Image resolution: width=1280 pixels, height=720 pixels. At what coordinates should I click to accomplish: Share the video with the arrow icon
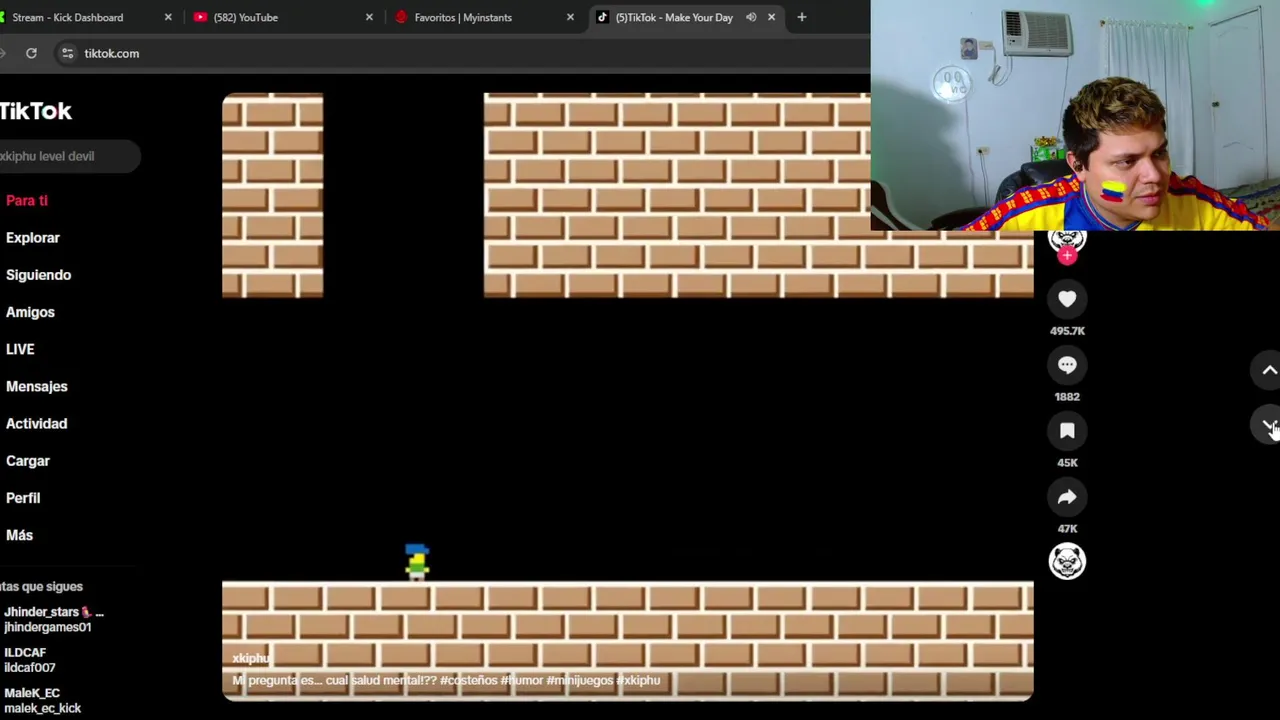[x=1067, y=497]
